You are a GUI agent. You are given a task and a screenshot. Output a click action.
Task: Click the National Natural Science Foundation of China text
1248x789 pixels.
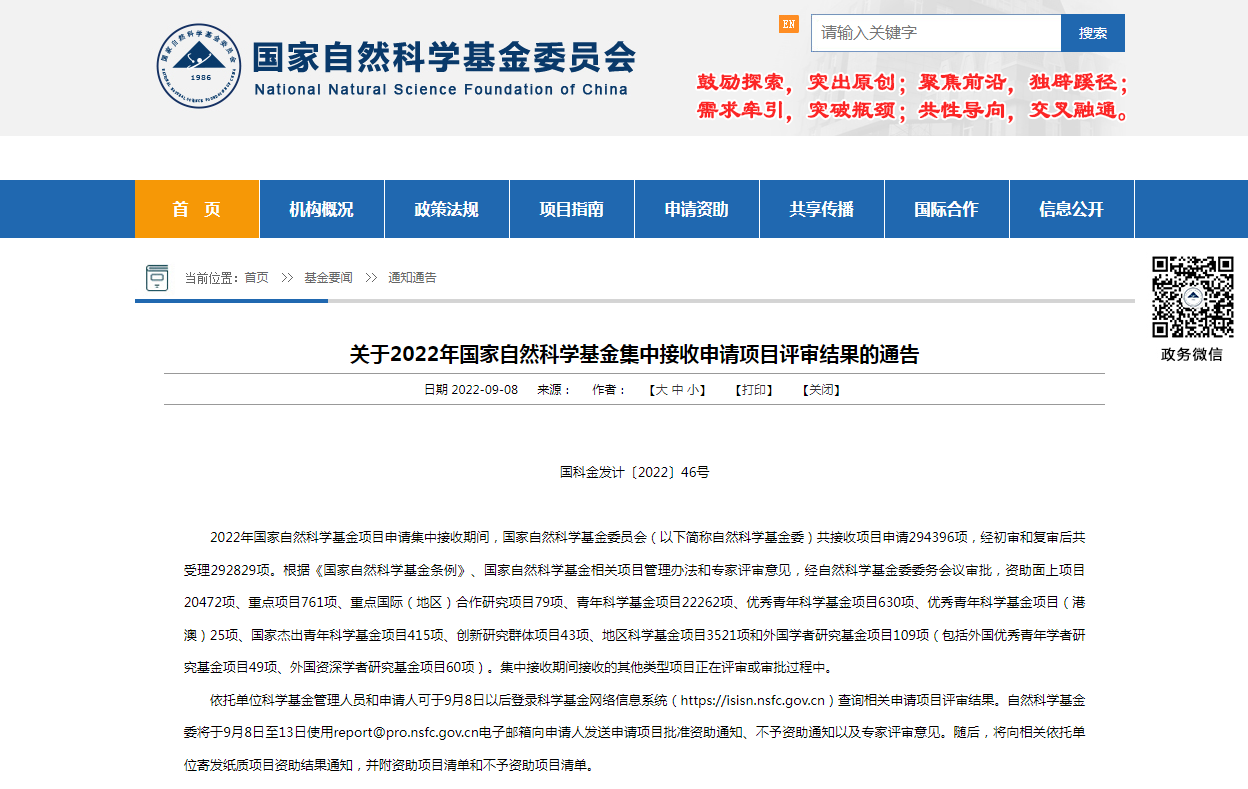(x=441, y=90)
